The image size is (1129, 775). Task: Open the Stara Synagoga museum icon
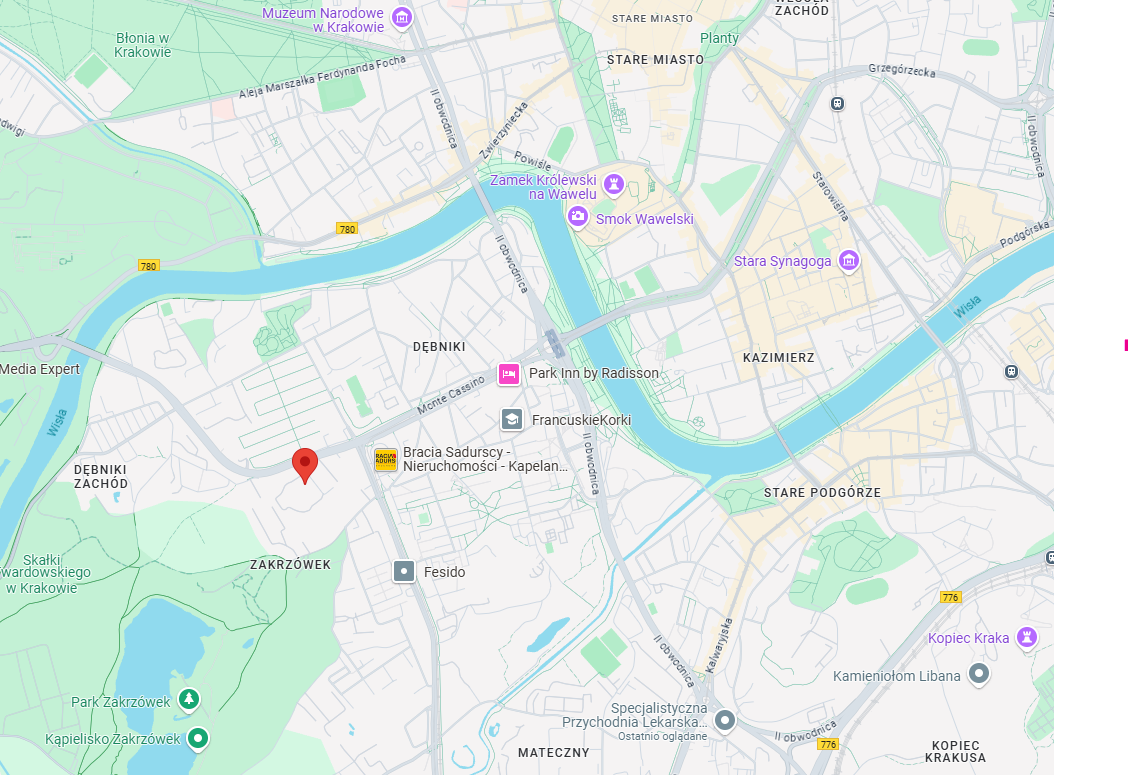[x=849, y=261]
